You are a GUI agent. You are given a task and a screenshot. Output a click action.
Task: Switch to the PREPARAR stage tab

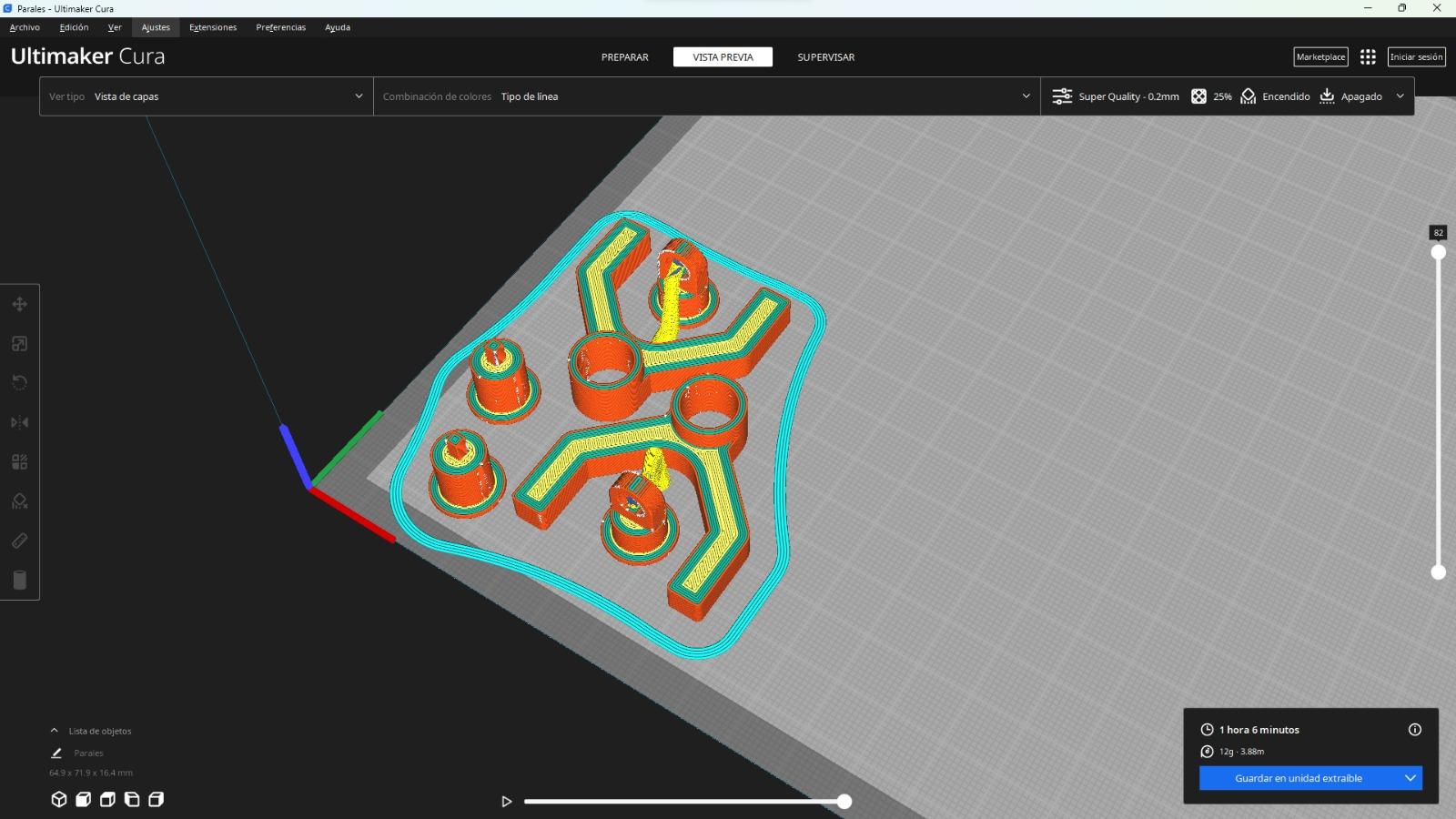(x=625, y=57)
